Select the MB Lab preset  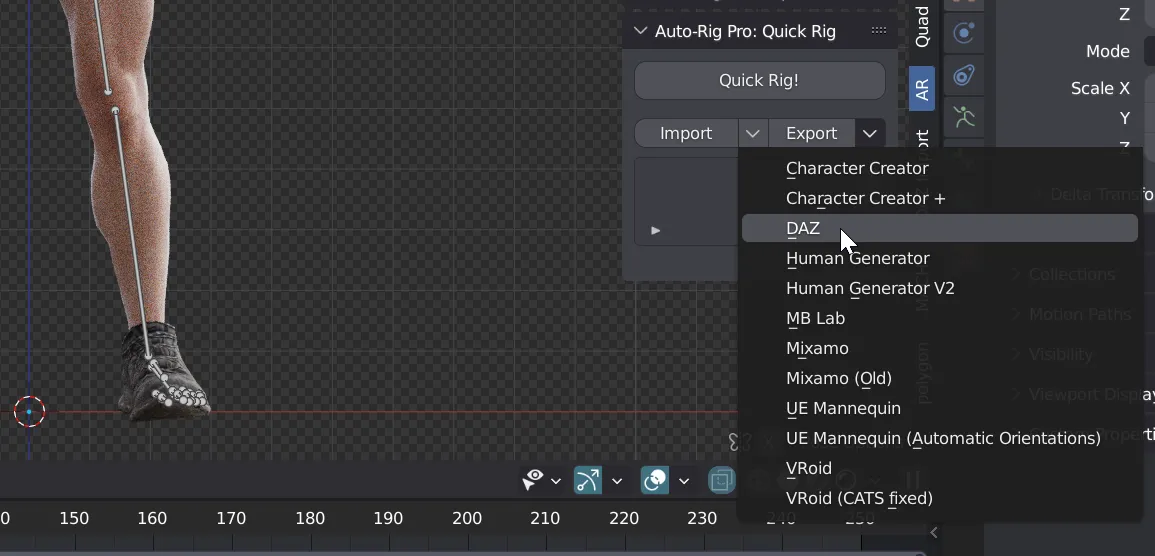[x=939, y=318]
